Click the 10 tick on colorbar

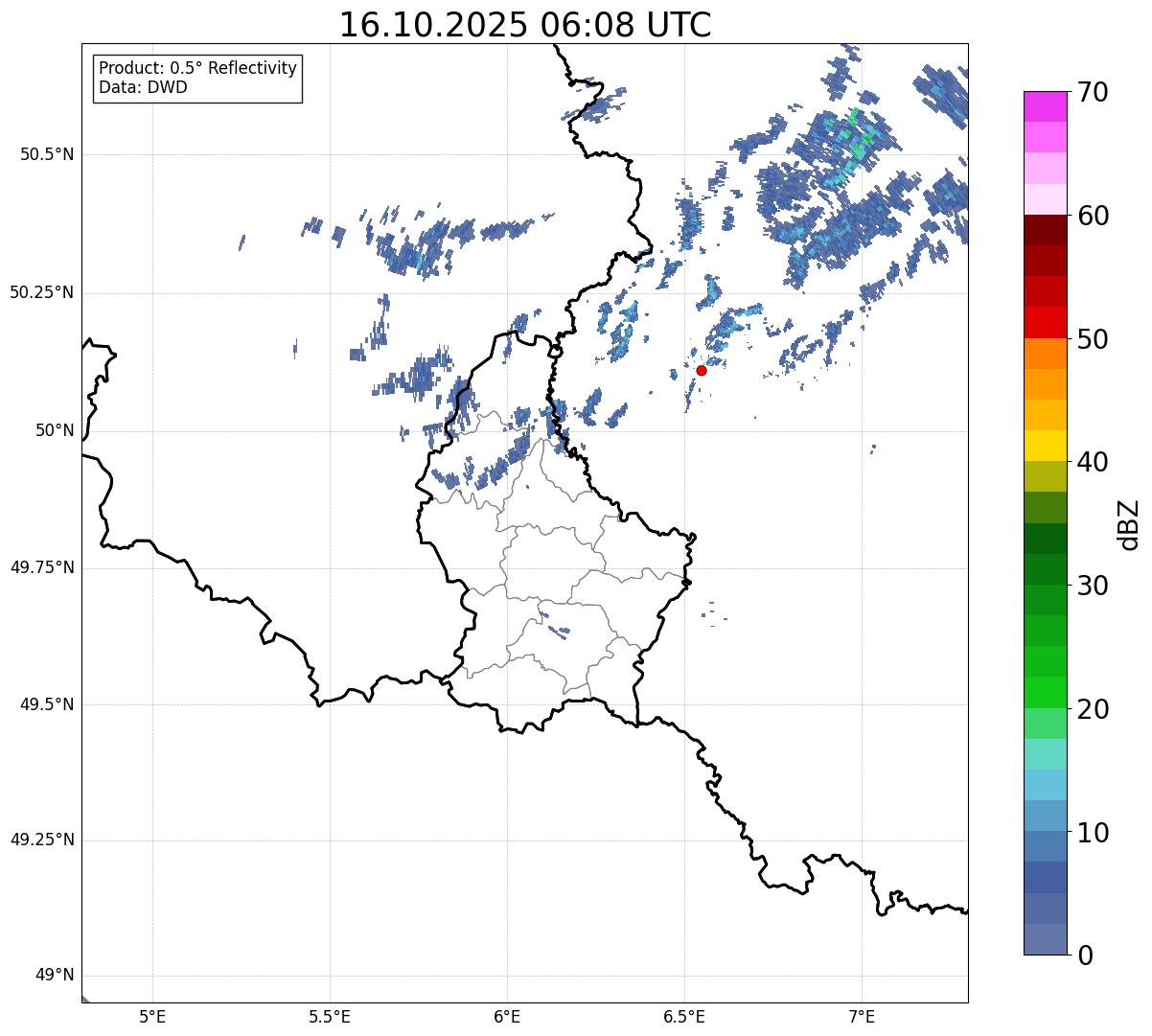tap(1092, 832)
